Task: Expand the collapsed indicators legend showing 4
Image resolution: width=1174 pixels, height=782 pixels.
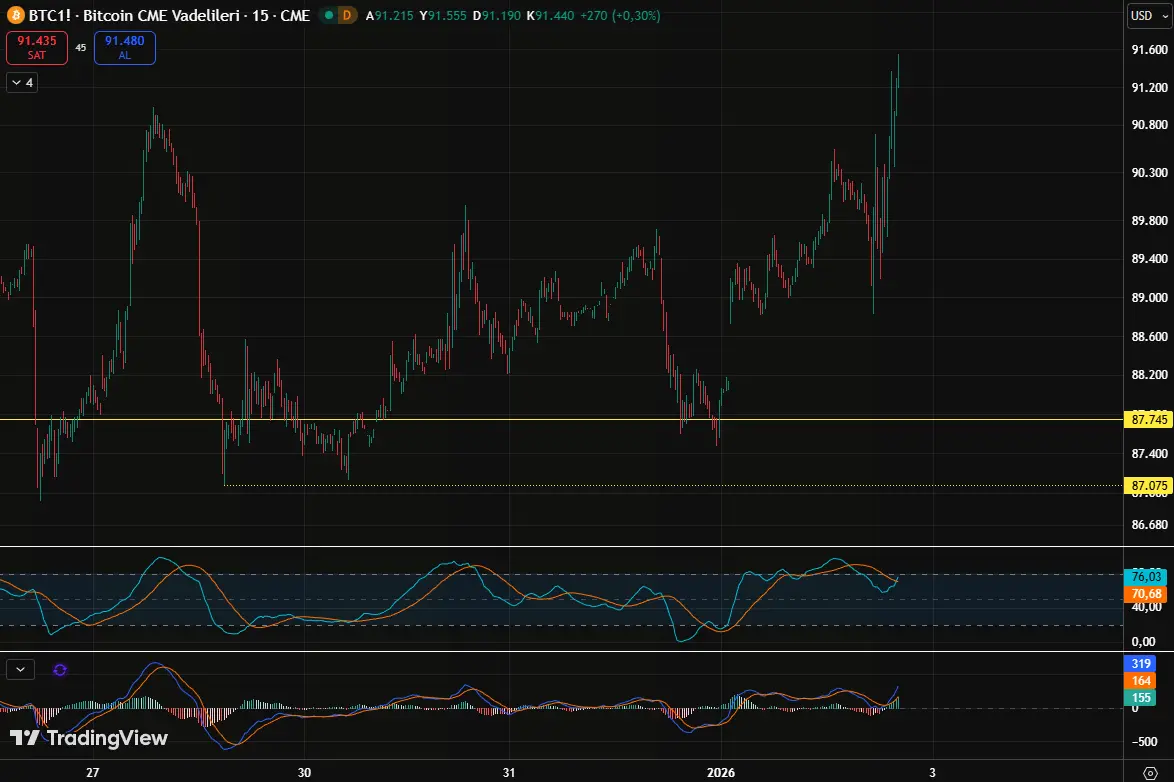Action: (22, 83)
